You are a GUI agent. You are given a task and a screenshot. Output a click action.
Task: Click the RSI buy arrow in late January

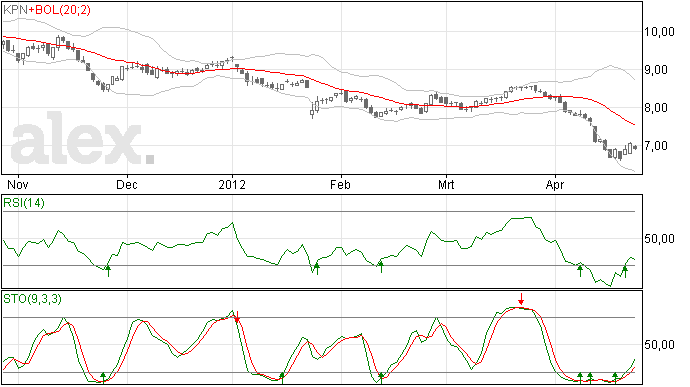317,269
